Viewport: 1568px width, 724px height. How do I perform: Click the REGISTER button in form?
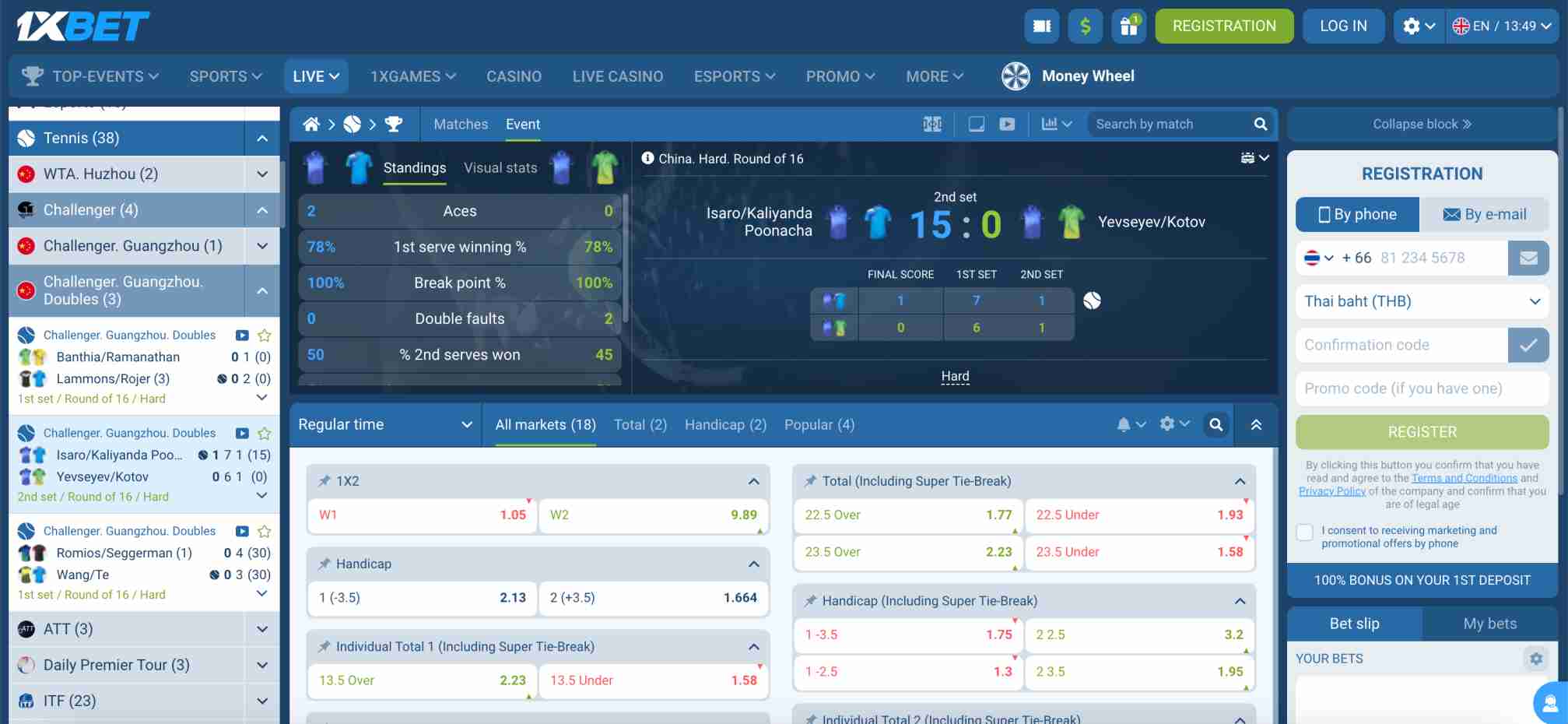pyautogui.click(x=1422, y=432)
